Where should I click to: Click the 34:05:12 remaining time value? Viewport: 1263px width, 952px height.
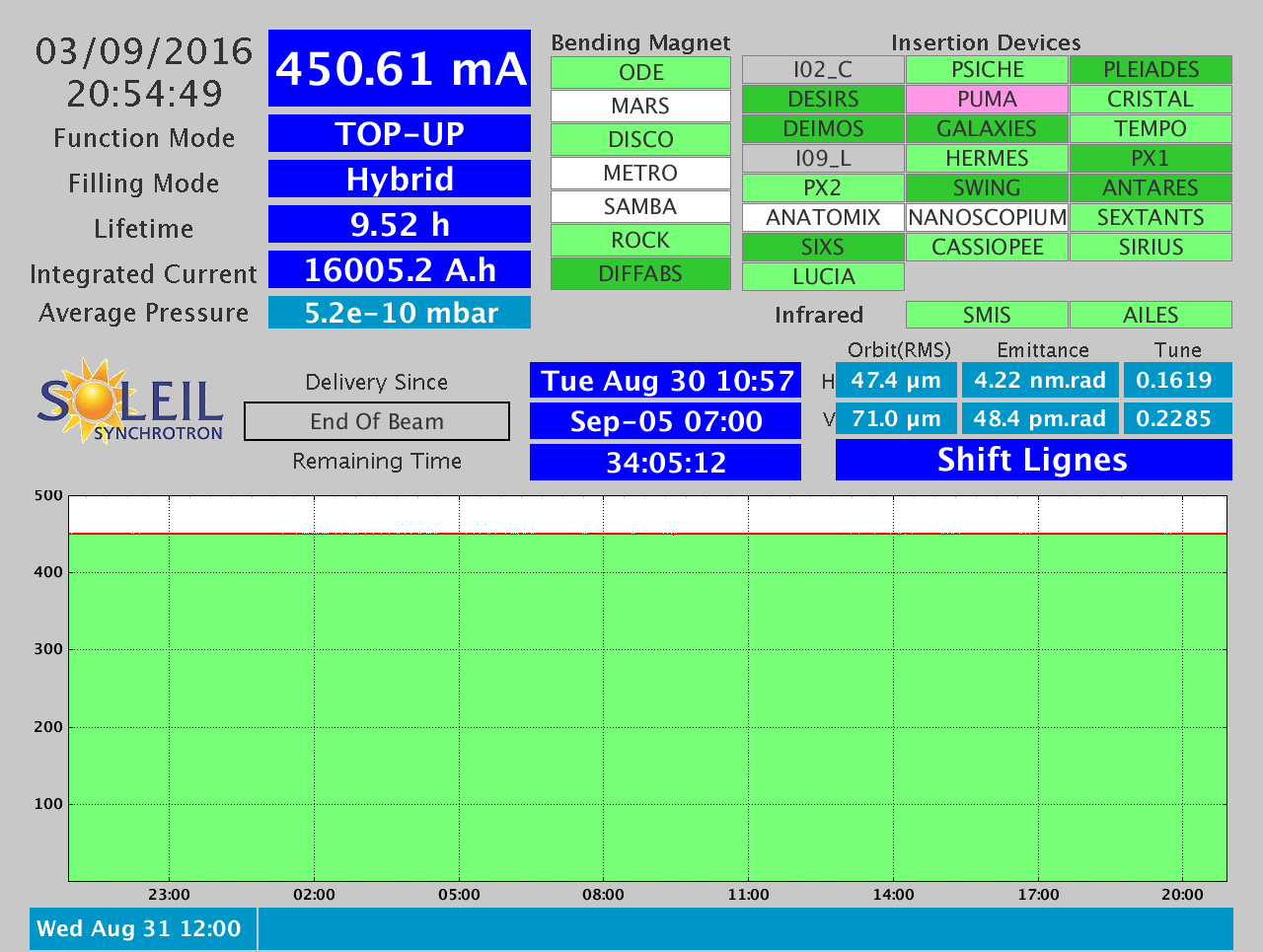pos(666,462)
